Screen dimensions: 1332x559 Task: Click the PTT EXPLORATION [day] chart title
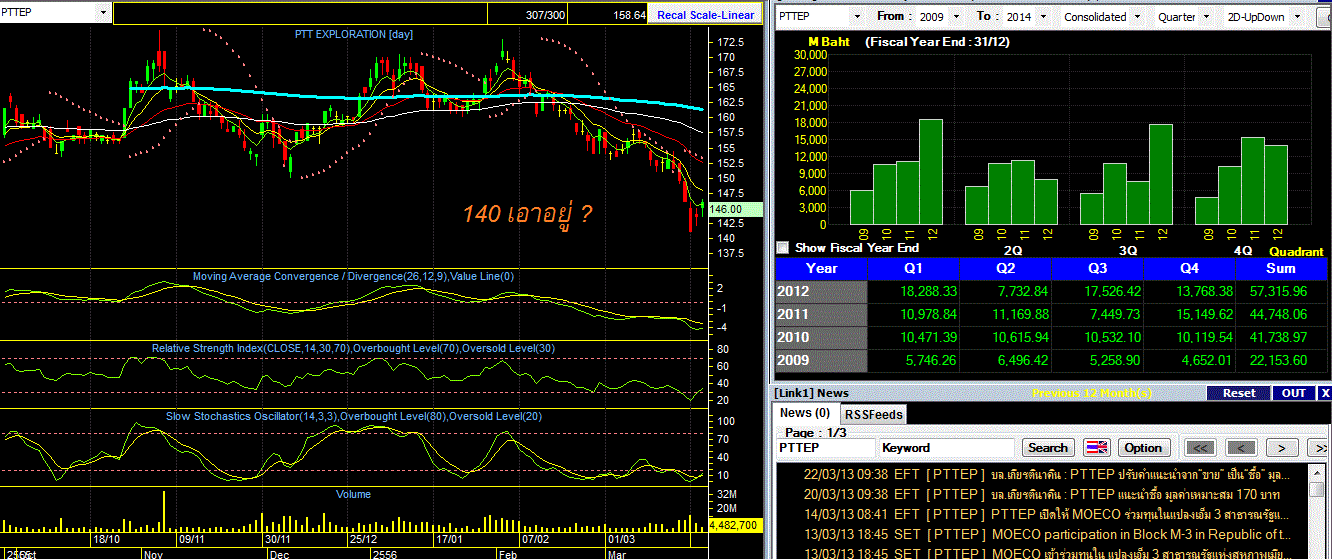(x=353, y=34)
